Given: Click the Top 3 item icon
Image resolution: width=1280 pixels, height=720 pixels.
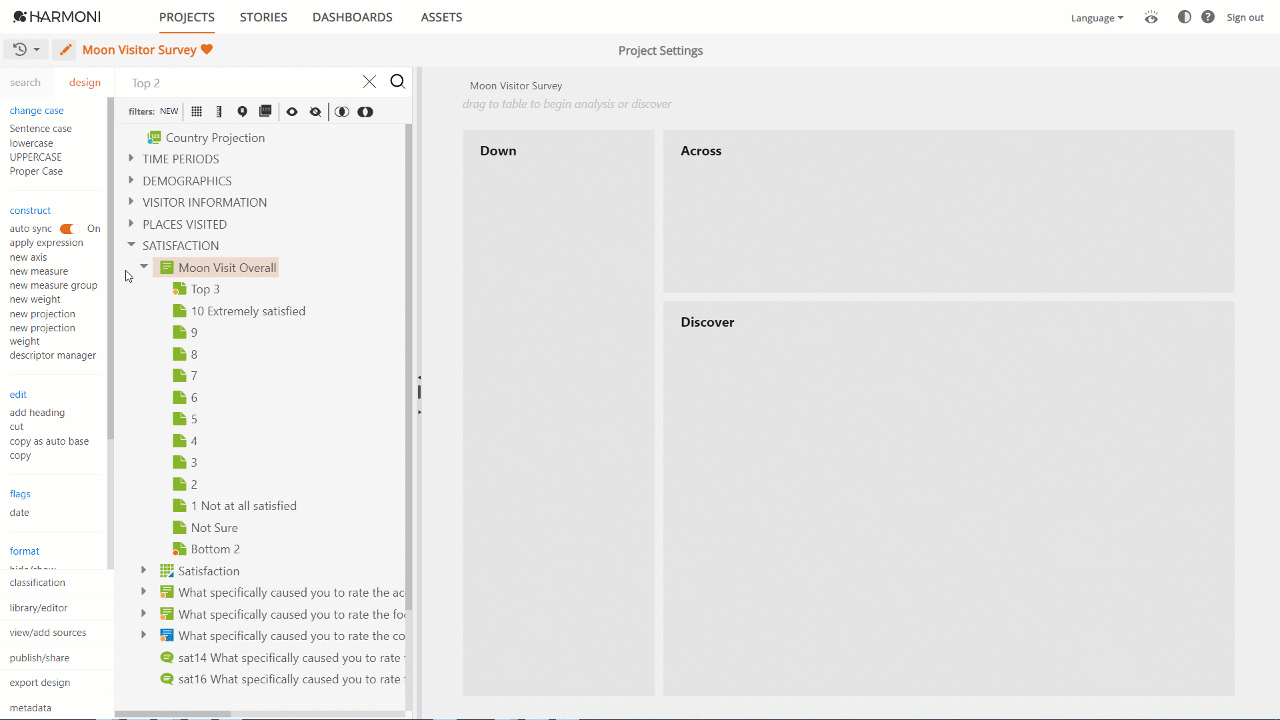Looking at the screenshot, I should 179,289.
